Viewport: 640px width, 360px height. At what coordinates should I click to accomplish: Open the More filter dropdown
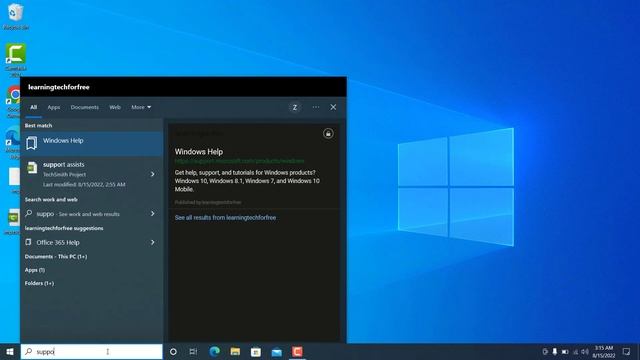(x=141, y=107)
